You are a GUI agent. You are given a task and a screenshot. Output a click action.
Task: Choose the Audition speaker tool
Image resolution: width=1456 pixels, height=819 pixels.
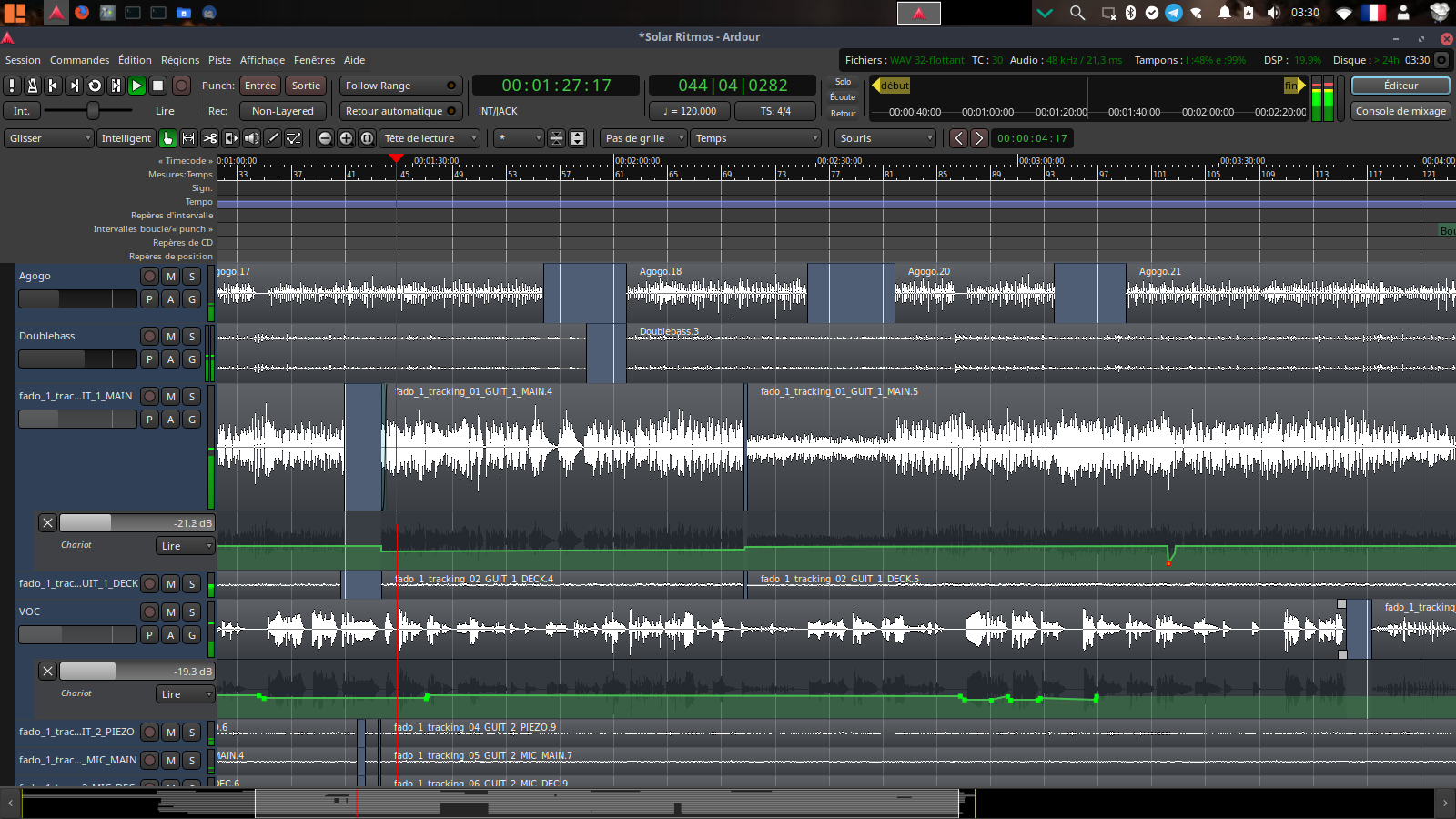coord(251,138)
